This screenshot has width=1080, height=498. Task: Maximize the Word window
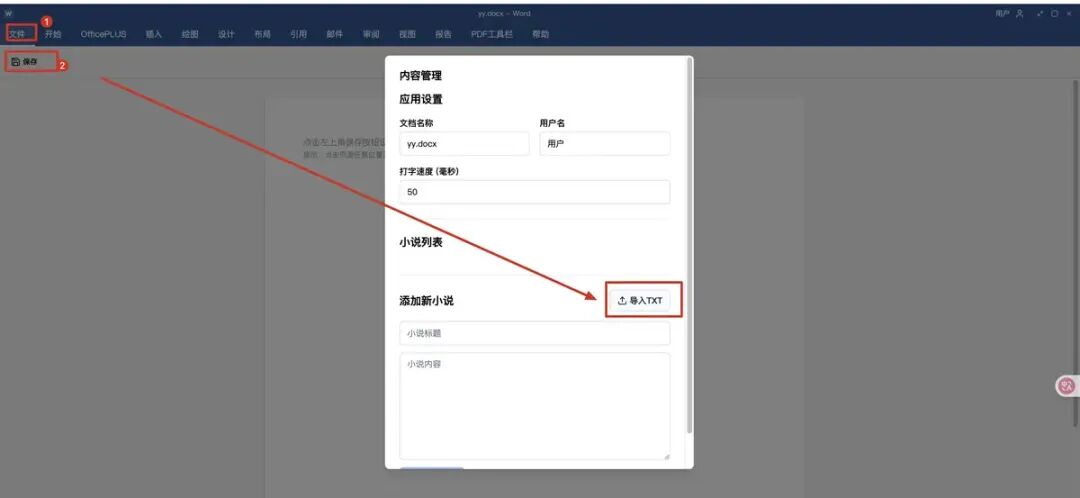coord(1055,13)
